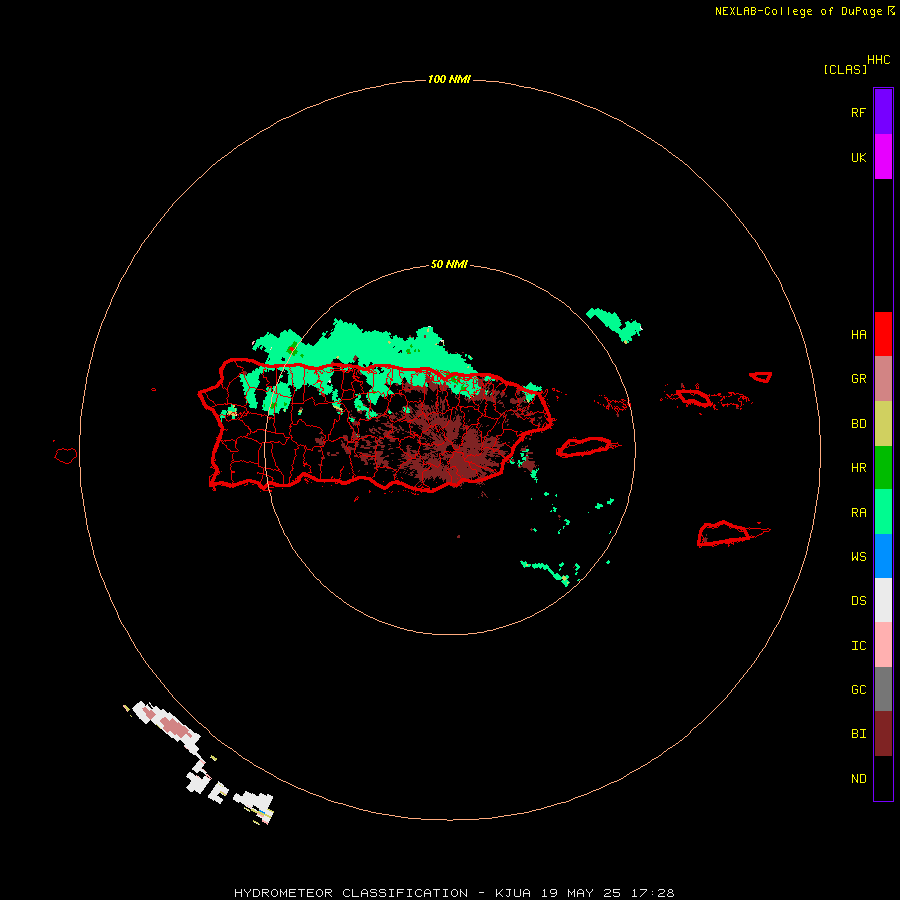Click the GR legend label
This screenshot has width=900, height=900.
tap(858, 379)
